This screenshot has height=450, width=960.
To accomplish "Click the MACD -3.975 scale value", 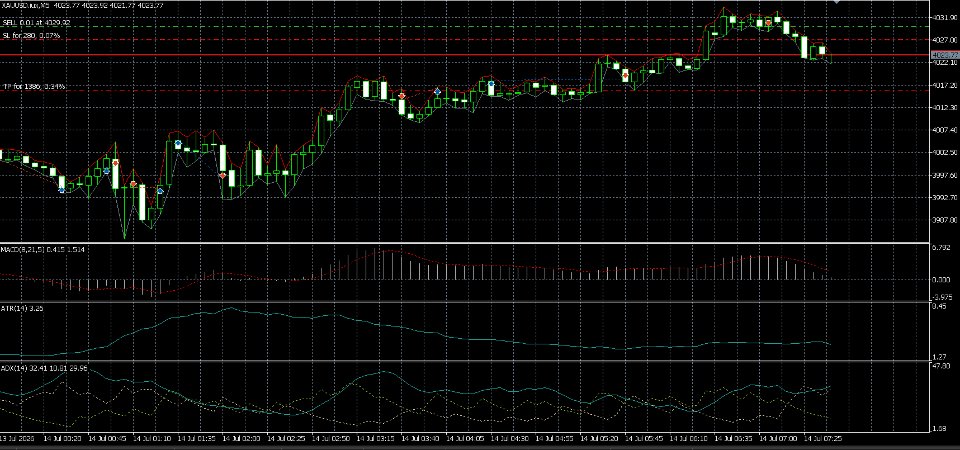I will 943,295.
